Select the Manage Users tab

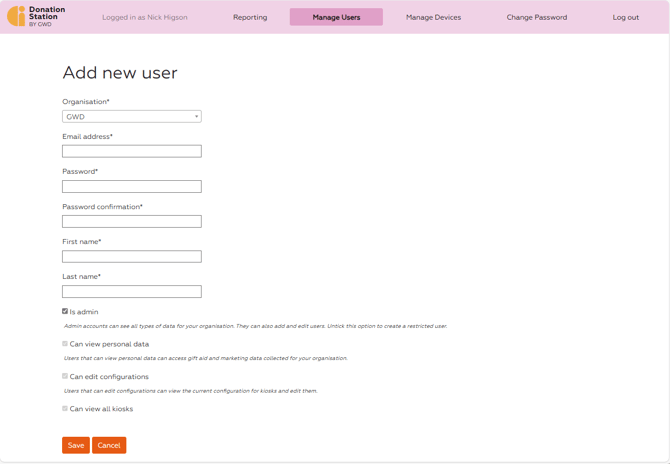tap(336, 17)
